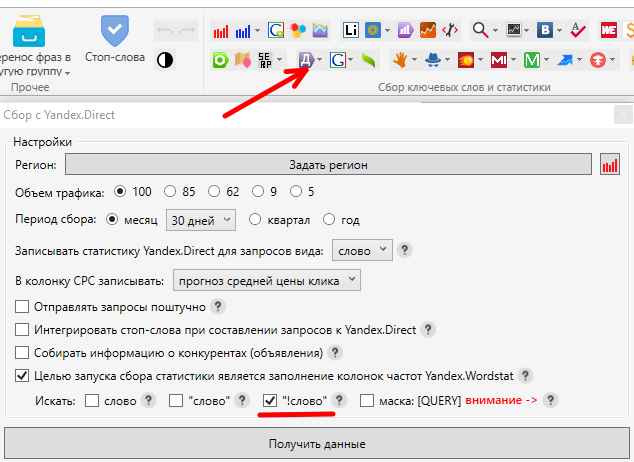Check 'Собирать информацию о конкурентах' option

pos(23,353)
